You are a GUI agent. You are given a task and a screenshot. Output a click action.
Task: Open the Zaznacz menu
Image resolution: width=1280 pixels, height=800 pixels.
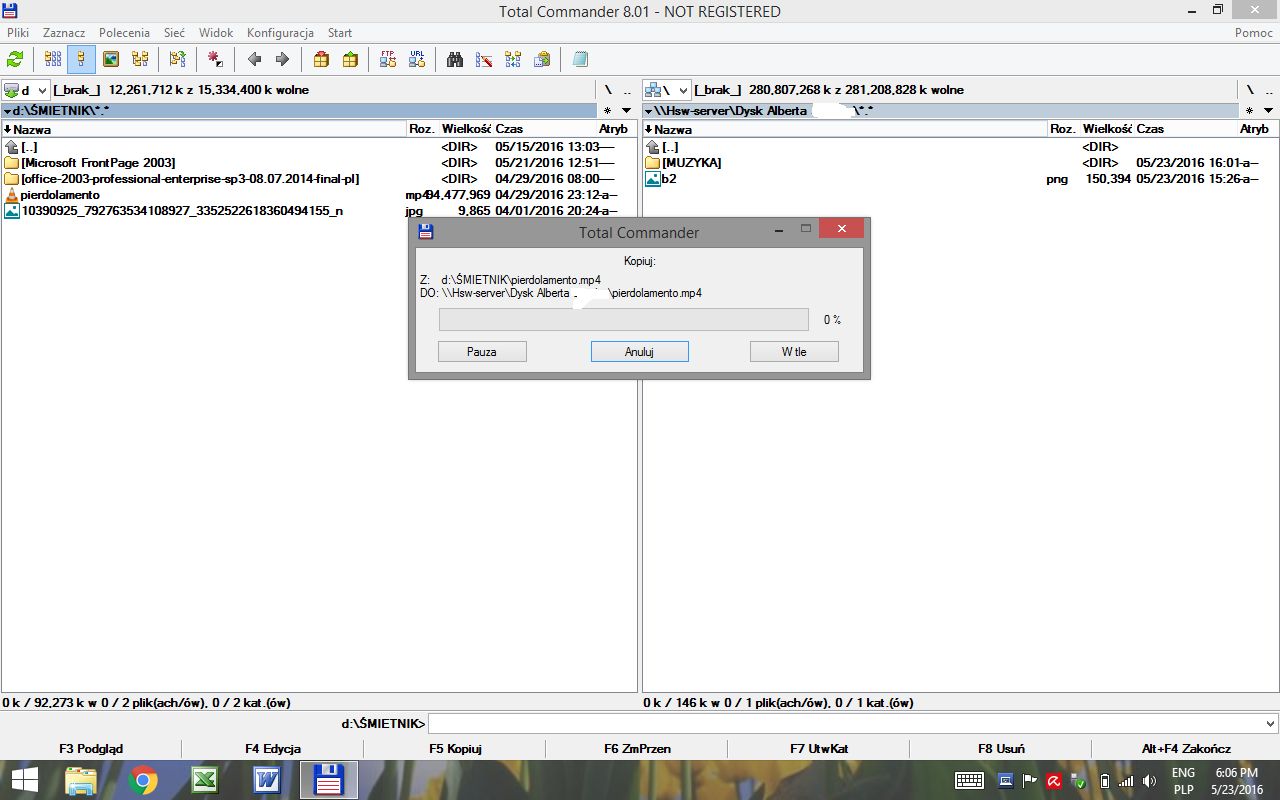tap(64, 33)
